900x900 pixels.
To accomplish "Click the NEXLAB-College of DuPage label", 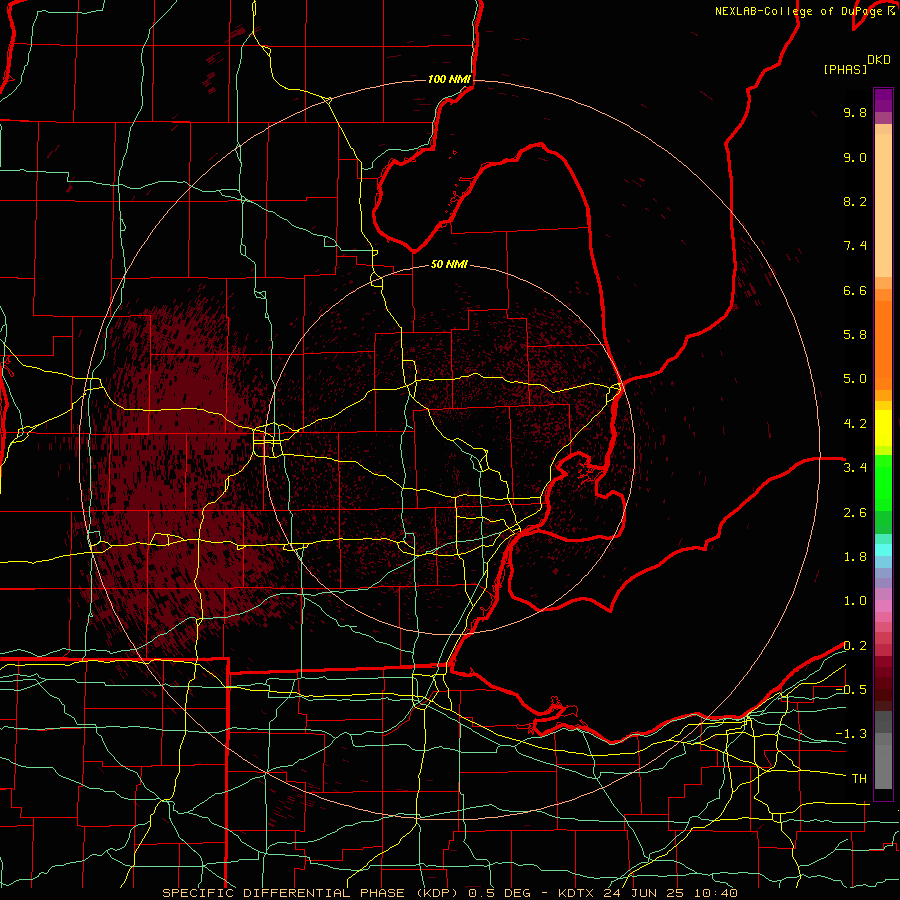I will click(798, 11).
